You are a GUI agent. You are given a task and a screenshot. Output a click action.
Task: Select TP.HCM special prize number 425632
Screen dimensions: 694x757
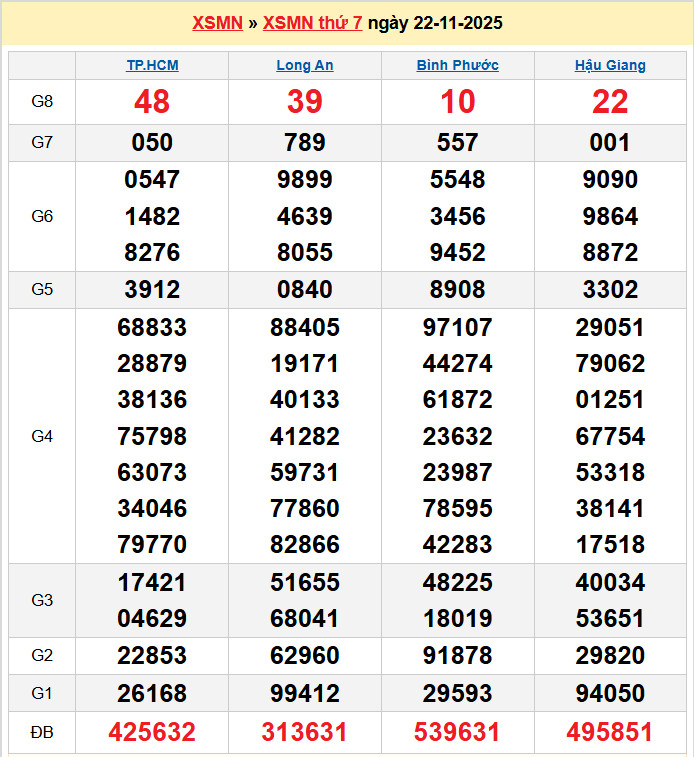[x=152, y=733]
